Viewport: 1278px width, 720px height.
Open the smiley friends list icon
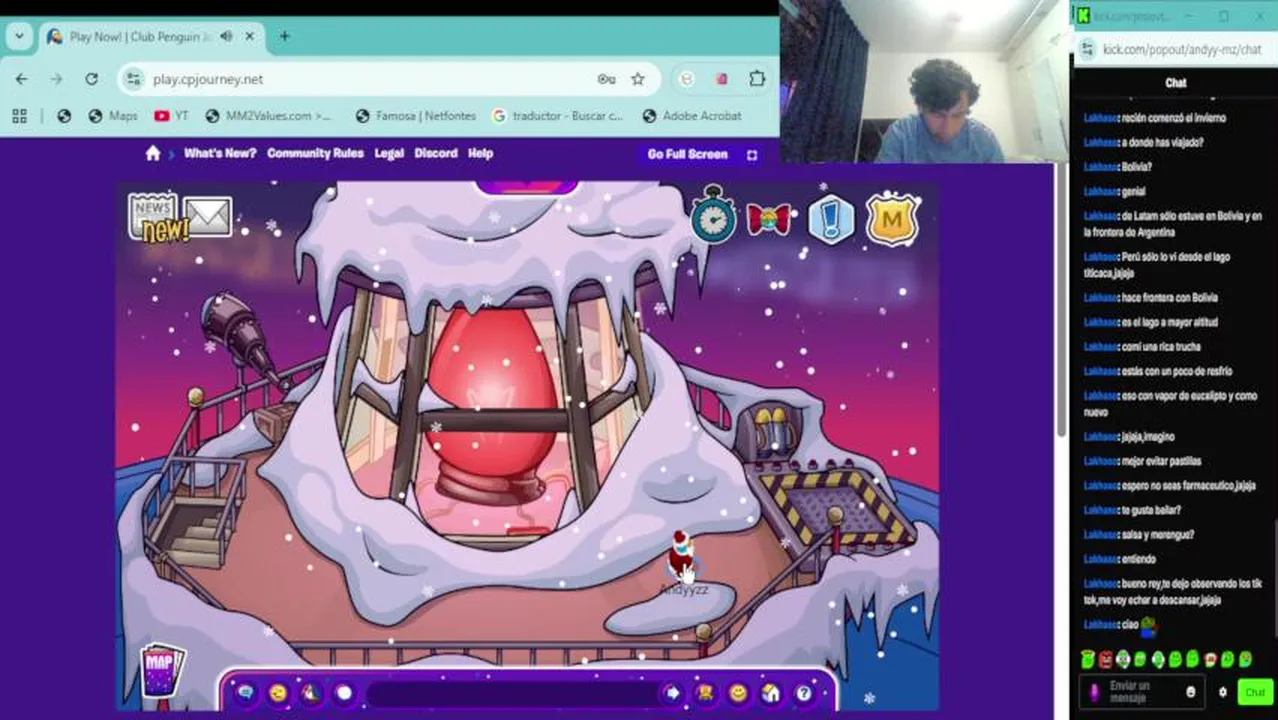pos(738,692)
